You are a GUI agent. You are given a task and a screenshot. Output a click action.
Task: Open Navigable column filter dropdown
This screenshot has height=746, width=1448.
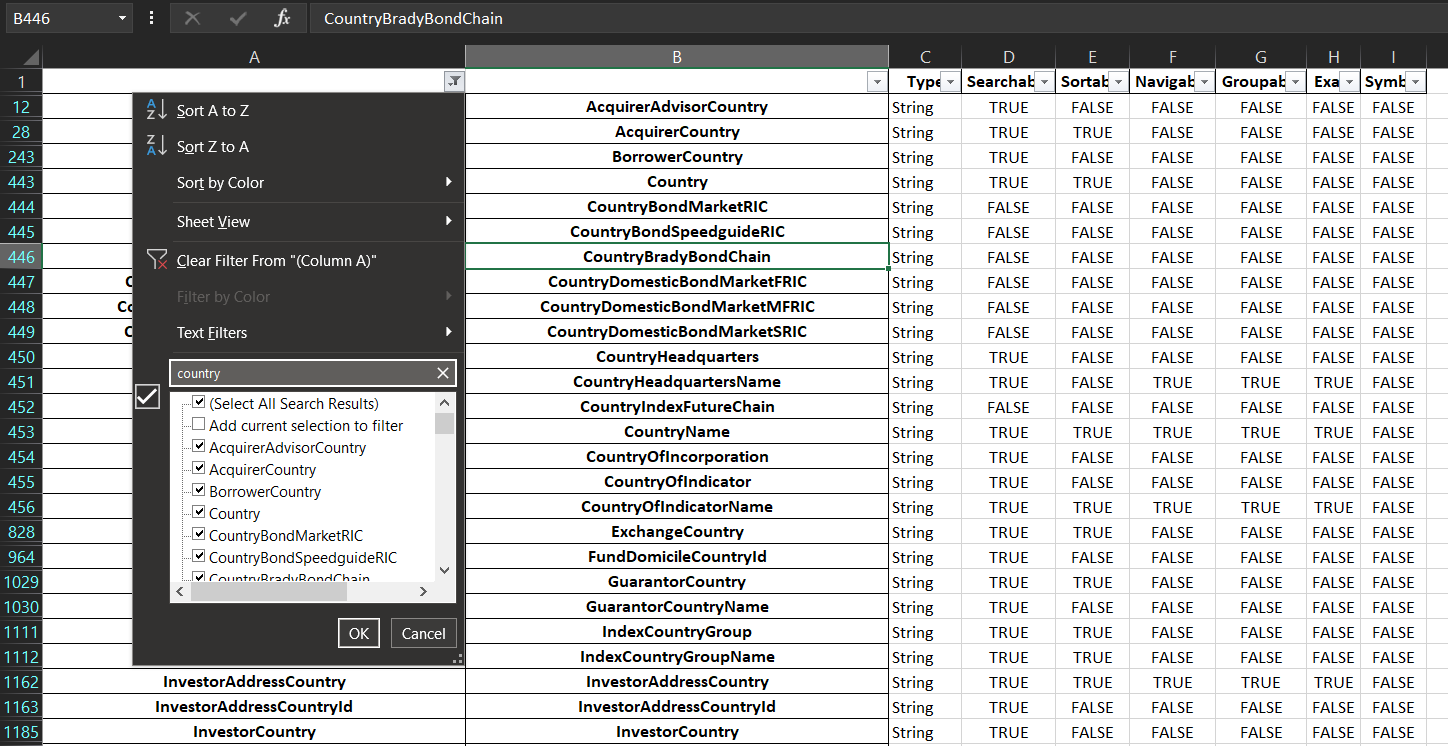pos(1204,82)
